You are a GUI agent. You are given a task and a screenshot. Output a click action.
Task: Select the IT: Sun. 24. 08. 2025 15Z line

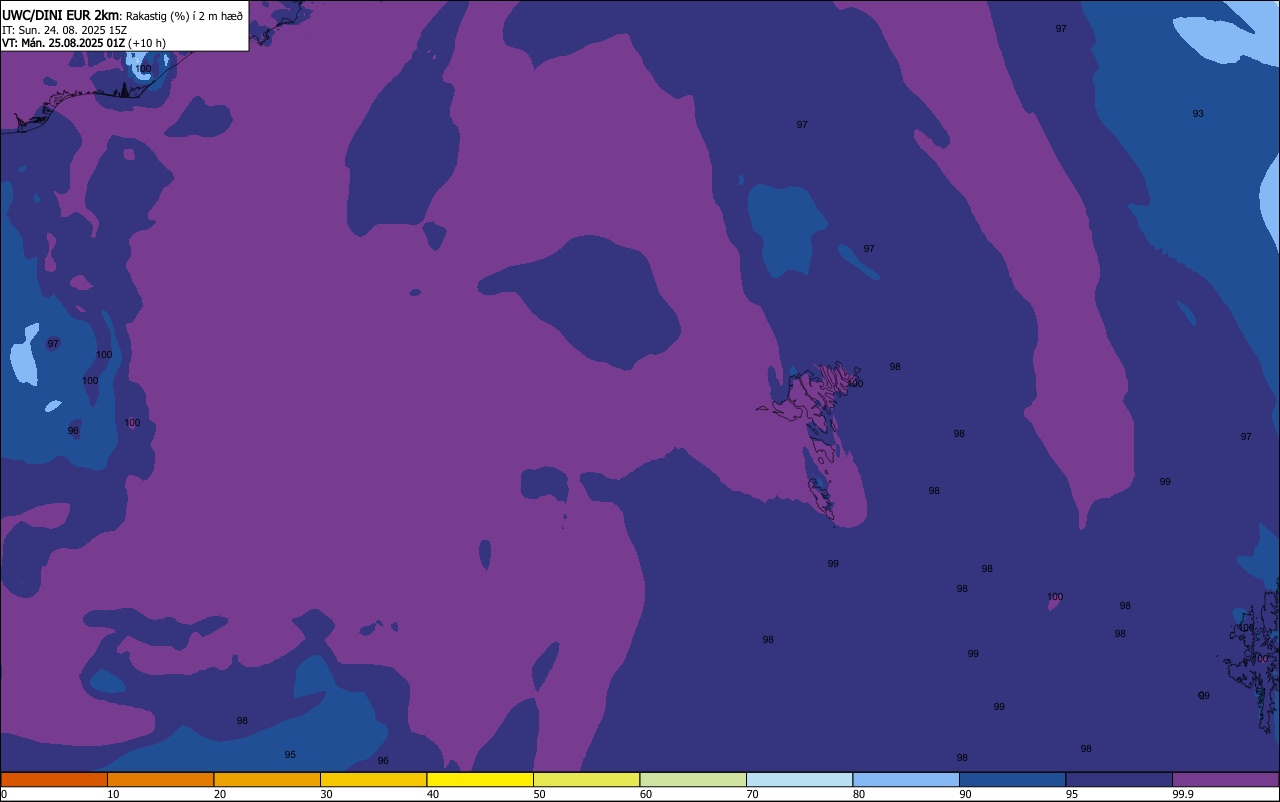(65, 30)
